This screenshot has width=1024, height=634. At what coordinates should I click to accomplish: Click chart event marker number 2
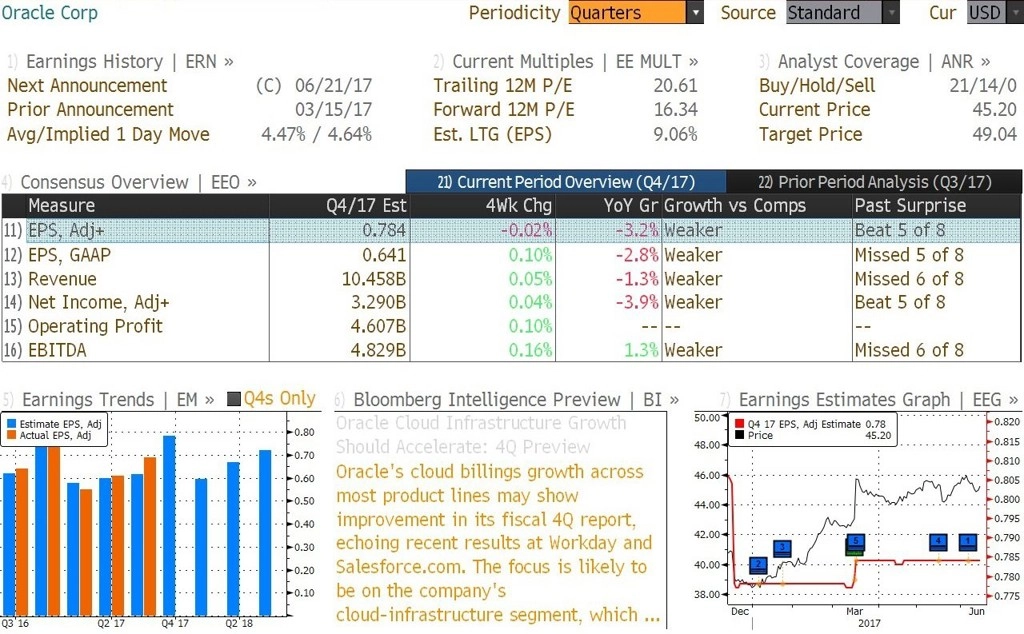point(758,564)
